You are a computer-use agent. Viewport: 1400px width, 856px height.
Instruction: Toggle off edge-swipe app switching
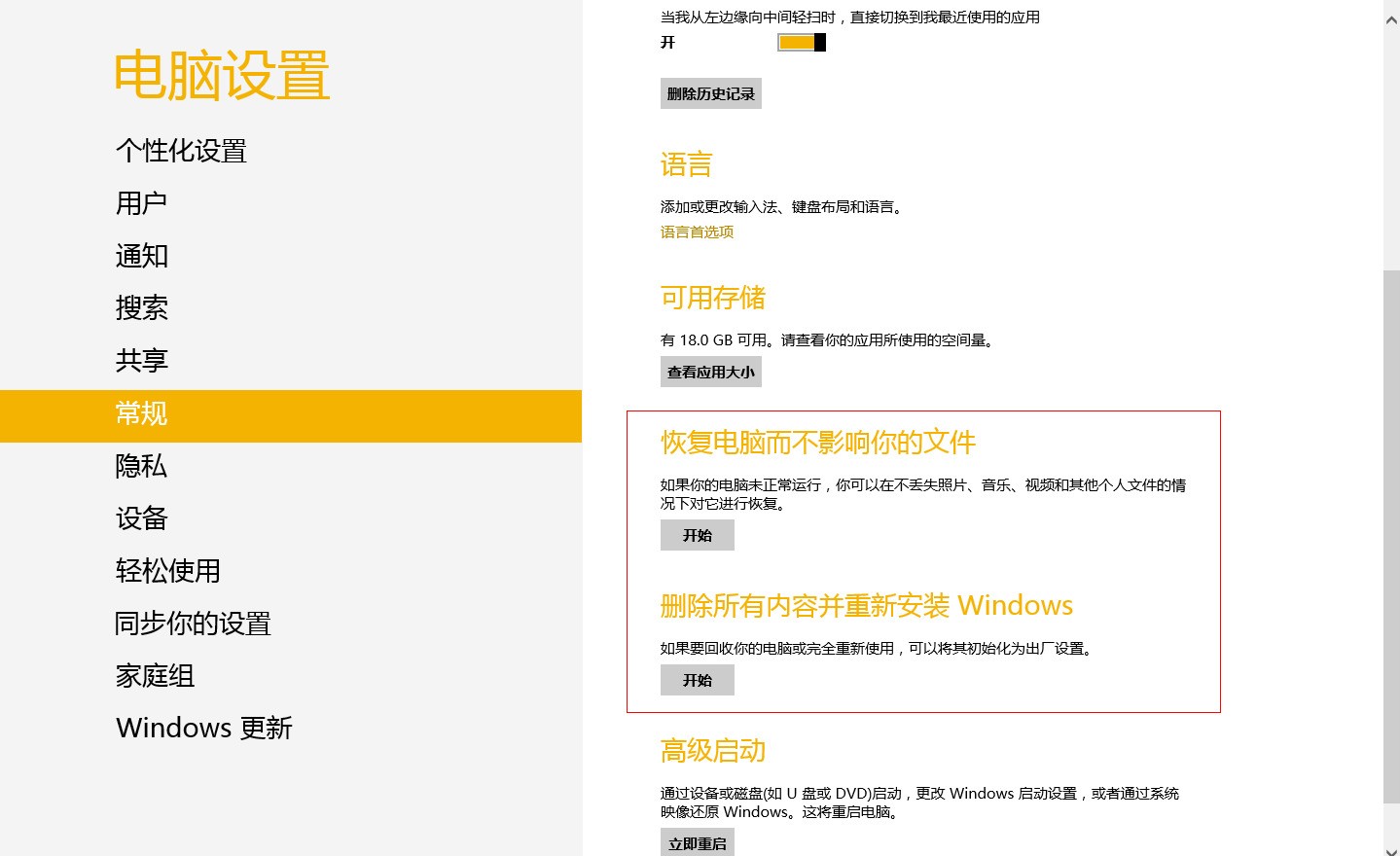[x=800, y=42]
